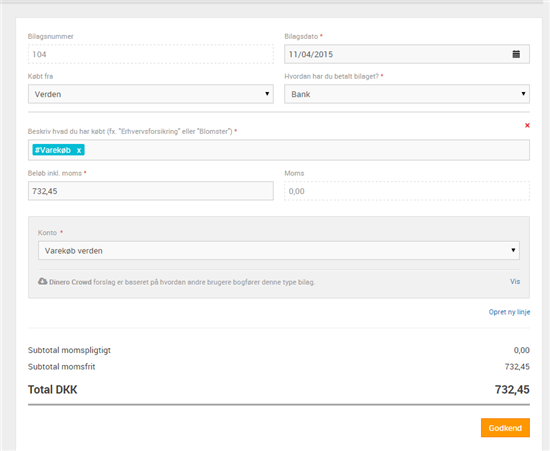Viewport: 550px width, 451px height.
Task: Click the Dinero Crowd cloud icon
Action: point(42,281)
